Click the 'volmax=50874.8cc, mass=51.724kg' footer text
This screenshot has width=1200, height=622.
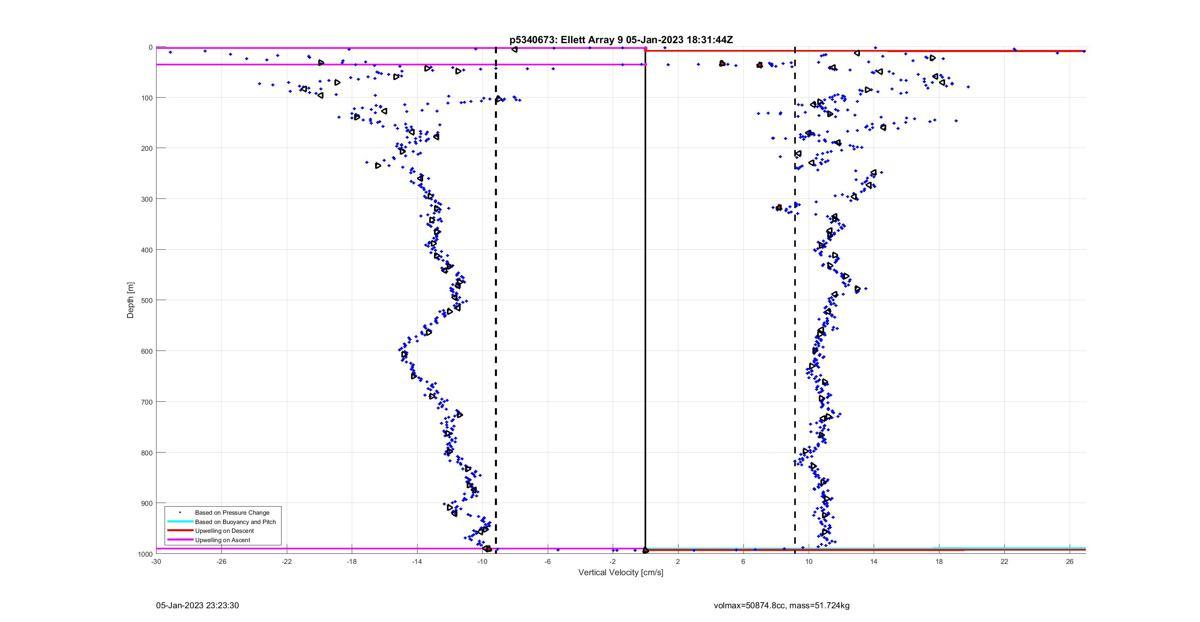click(781, 605)
